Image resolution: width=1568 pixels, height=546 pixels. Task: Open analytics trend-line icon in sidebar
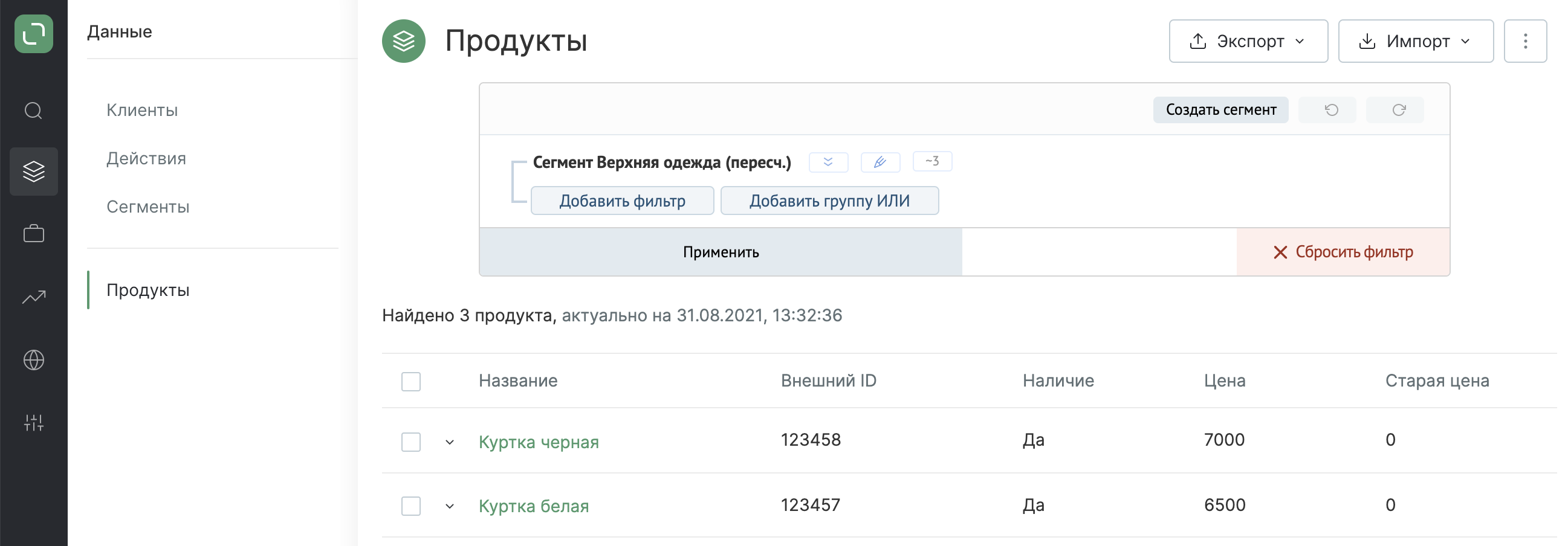[x=33, y=297]
